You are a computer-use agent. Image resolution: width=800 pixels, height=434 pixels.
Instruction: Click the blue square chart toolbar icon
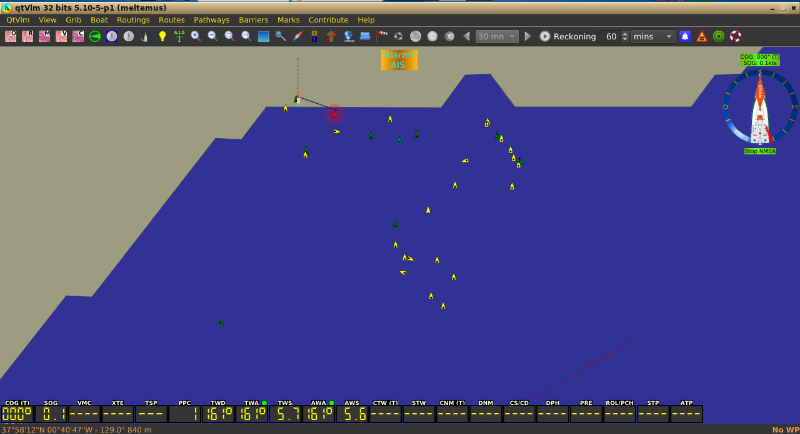point(264,36)
